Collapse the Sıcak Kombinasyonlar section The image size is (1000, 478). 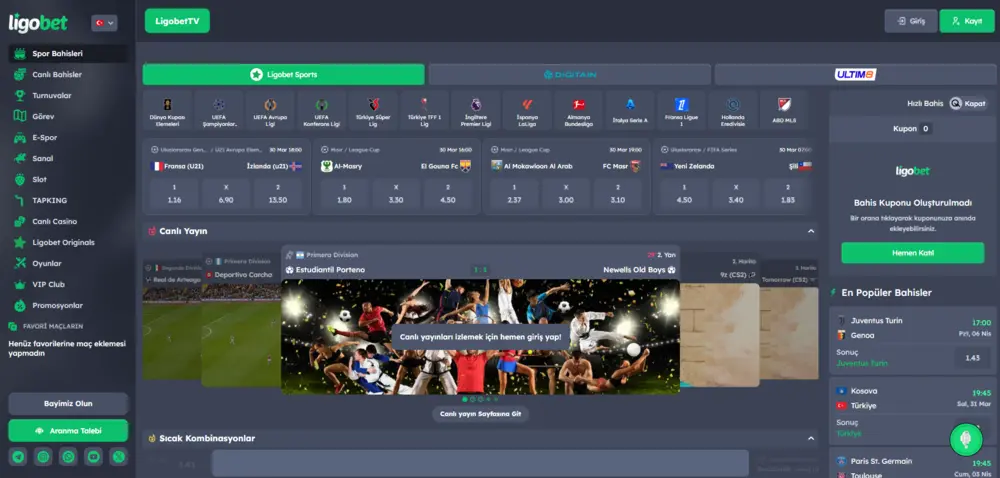[811, 438]
